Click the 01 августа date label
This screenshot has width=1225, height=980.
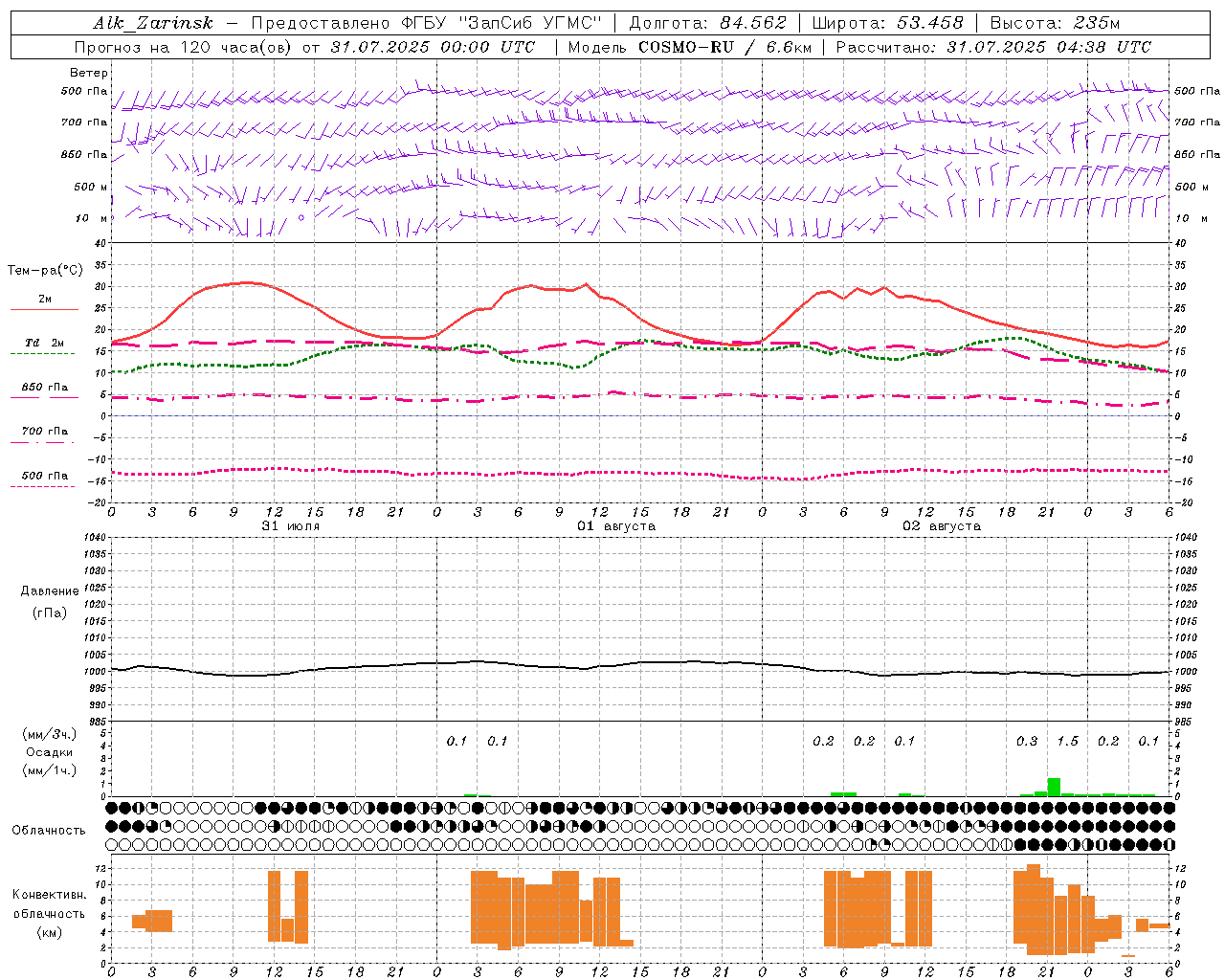pos(616,526)
